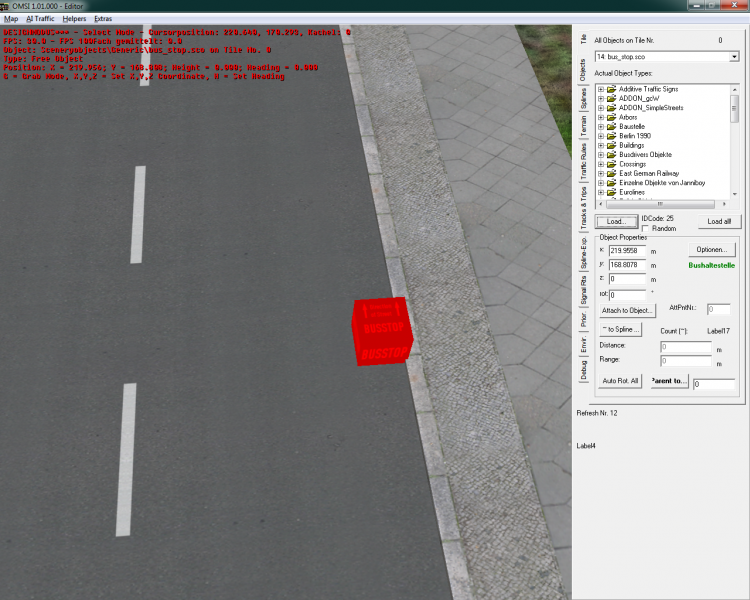This screenshot has height=600, width=750.
Task: Click the object tree horizontal scrollbar thumb
Action: pyautogui.click(x=660, y=204)
